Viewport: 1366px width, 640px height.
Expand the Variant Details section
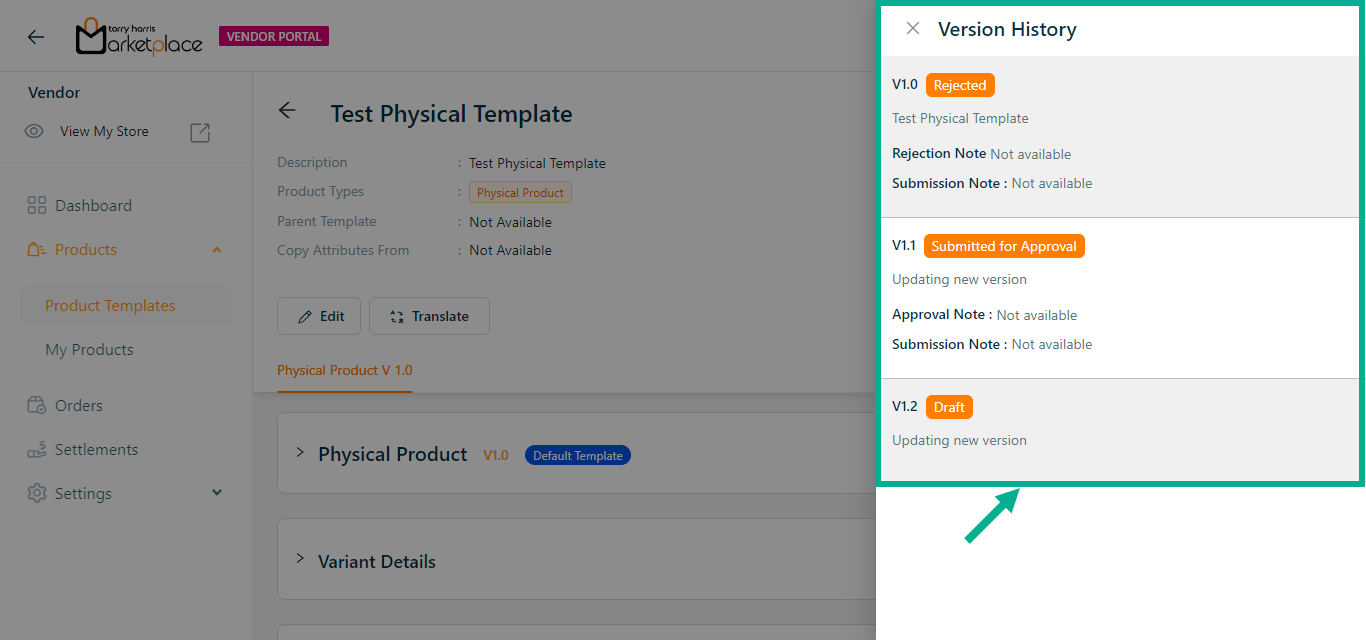(300, 559)
